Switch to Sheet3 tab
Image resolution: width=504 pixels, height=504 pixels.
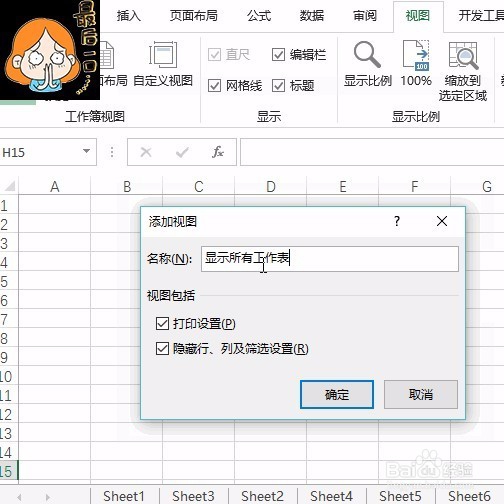click(x=193, y=496)
